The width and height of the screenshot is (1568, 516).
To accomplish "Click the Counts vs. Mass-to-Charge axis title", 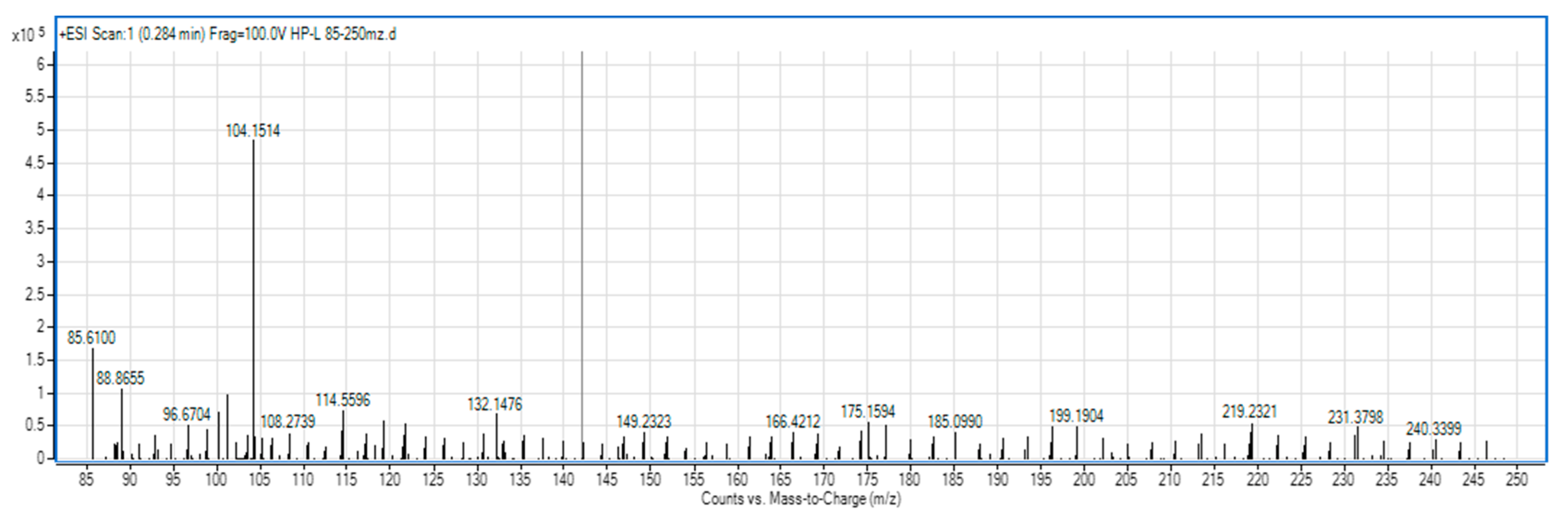I will (801, 499).
